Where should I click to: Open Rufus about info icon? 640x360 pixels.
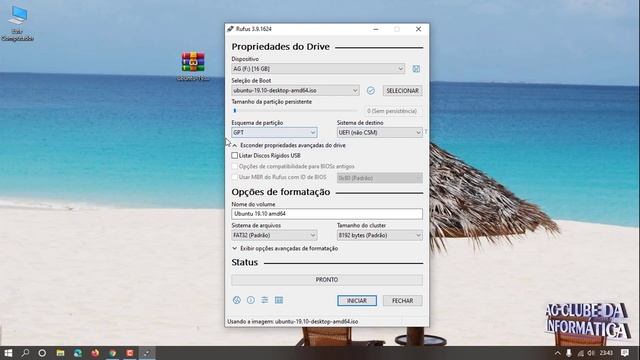(x=251, y=300)
